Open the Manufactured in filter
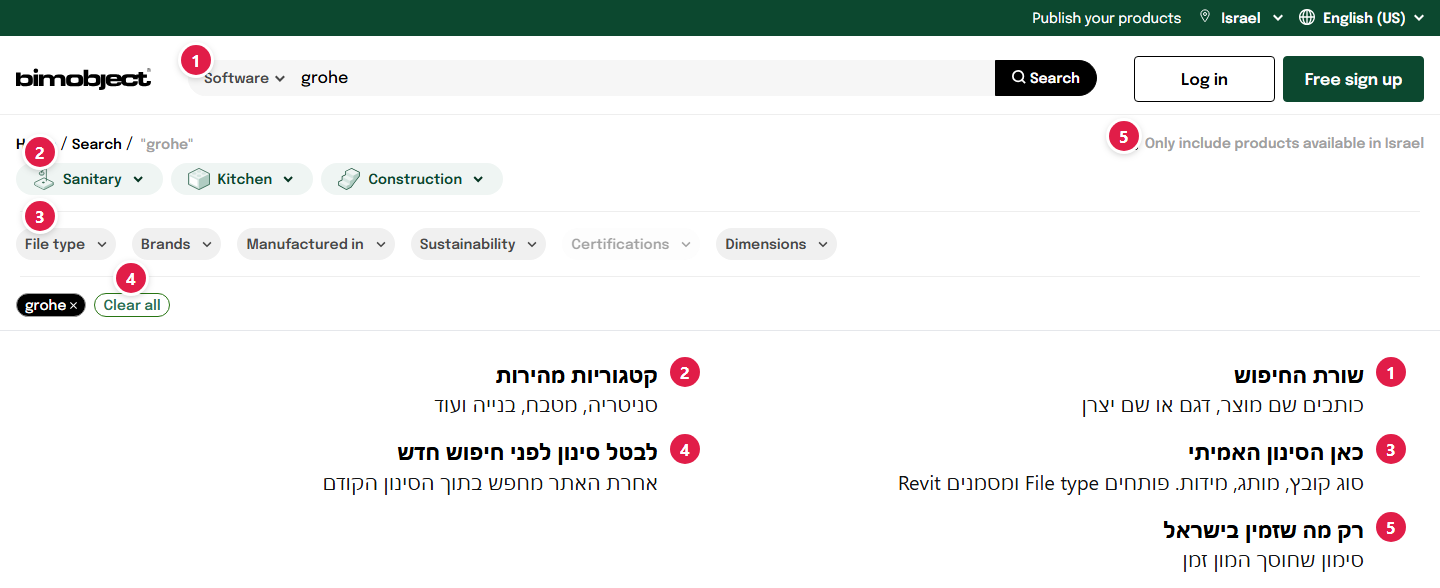1440x588 pixels. point(316,244)
